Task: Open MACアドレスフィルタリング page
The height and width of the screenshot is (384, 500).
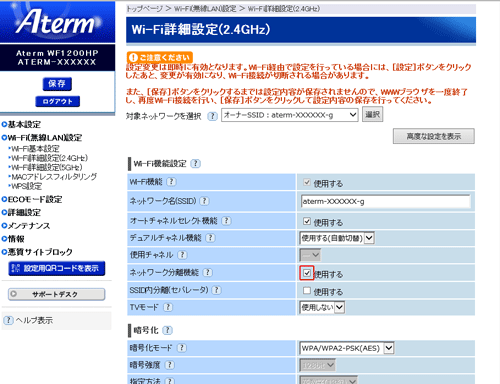Action: (x=54, y=177)
